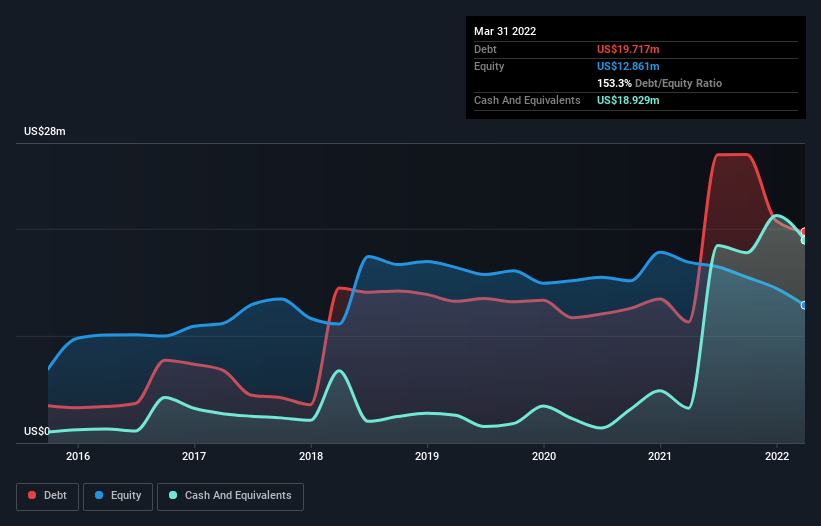821x526 pixels.
Task: Click the Mar 31 2022 tooltip date
Action: click(505, 31)
